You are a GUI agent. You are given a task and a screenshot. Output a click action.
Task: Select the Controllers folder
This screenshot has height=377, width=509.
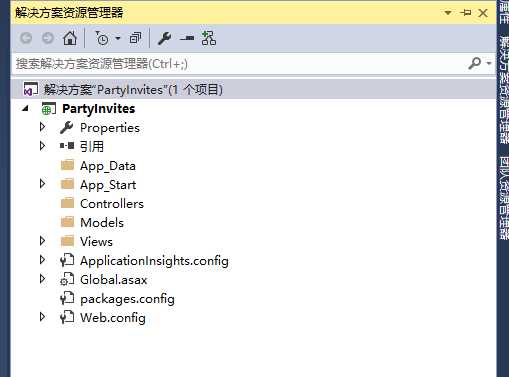tap(112, 204)
